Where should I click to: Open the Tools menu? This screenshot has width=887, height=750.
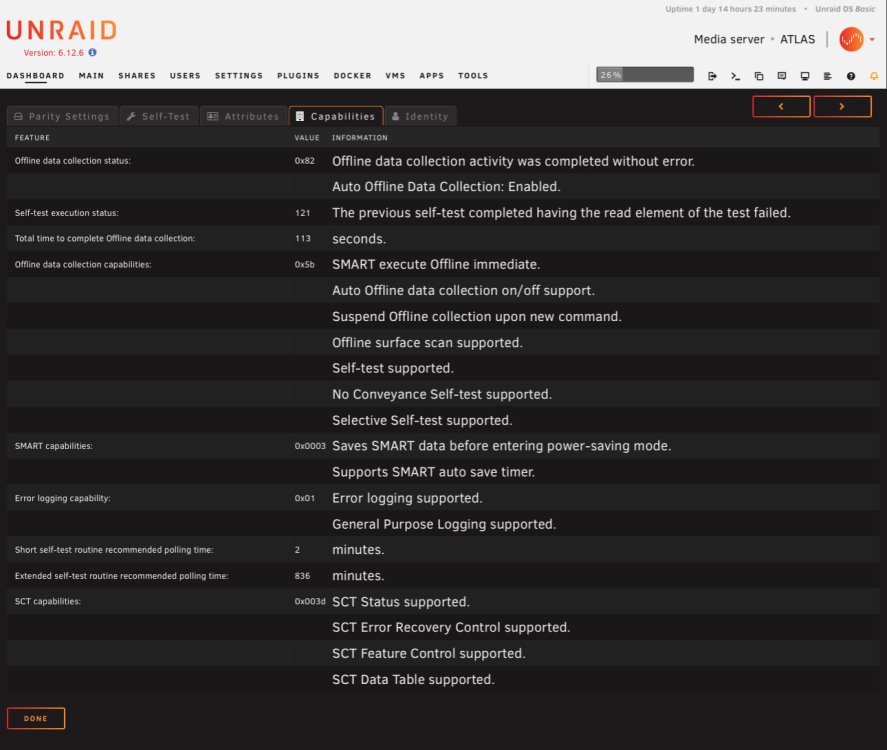(x=473, y=76)
